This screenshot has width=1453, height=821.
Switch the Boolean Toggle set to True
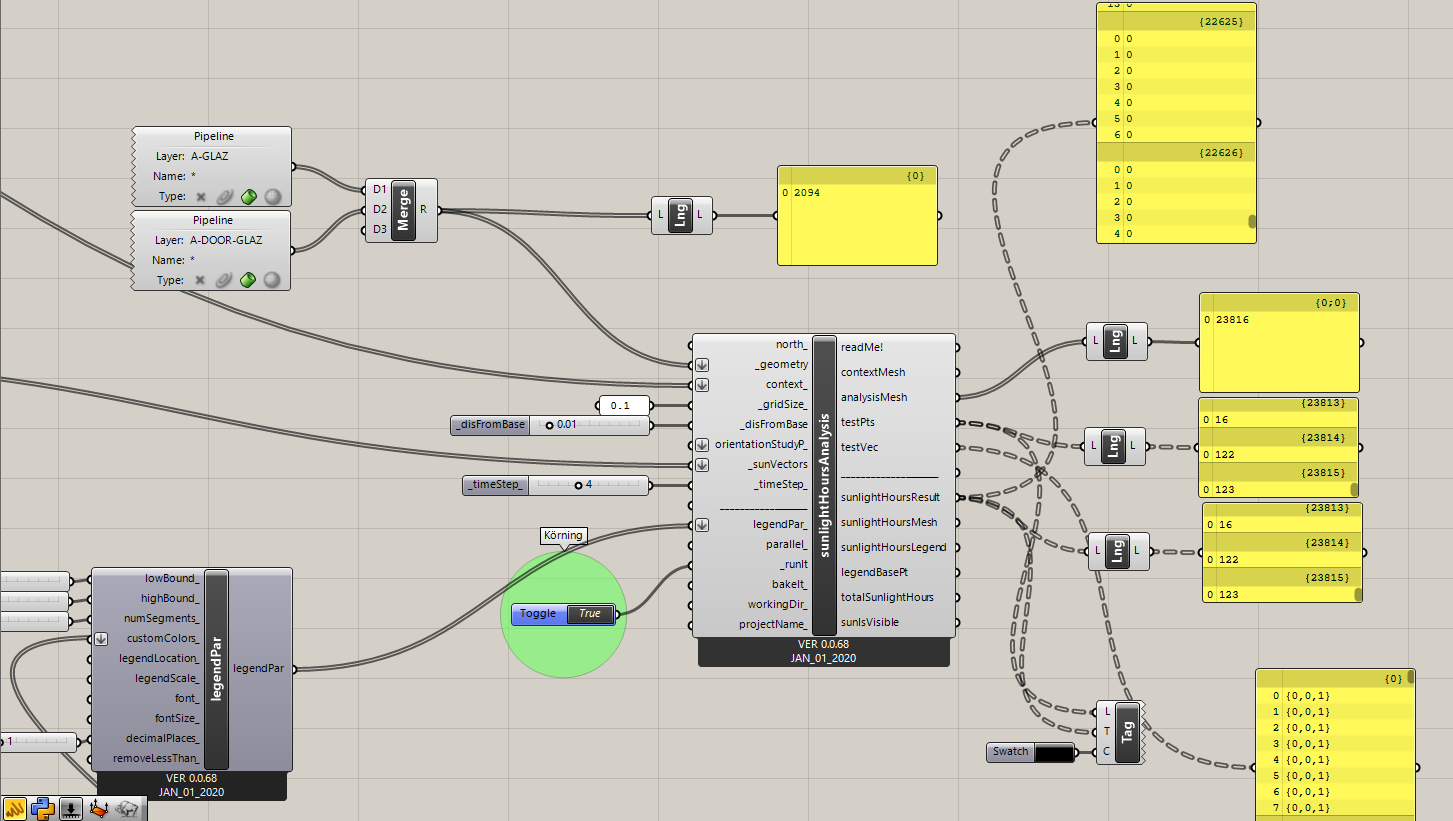point(590,614)
